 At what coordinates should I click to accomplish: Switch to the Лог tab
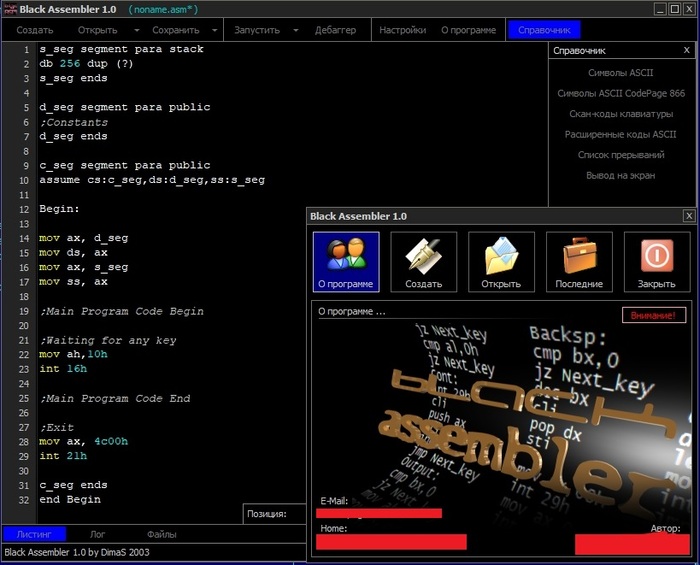pyautogui.click(x=98, y=534)
